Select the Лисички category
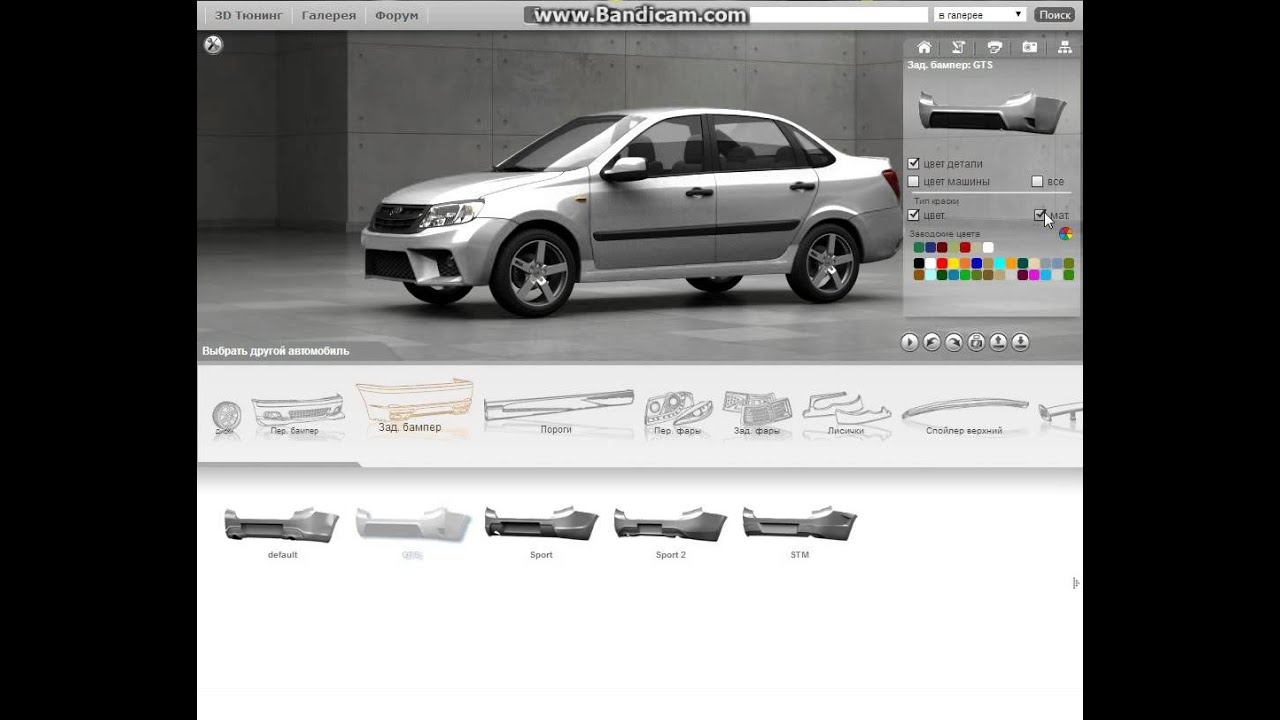Image resolution: width=1280 pixels, height=720 pixels. tap(846, 414)
